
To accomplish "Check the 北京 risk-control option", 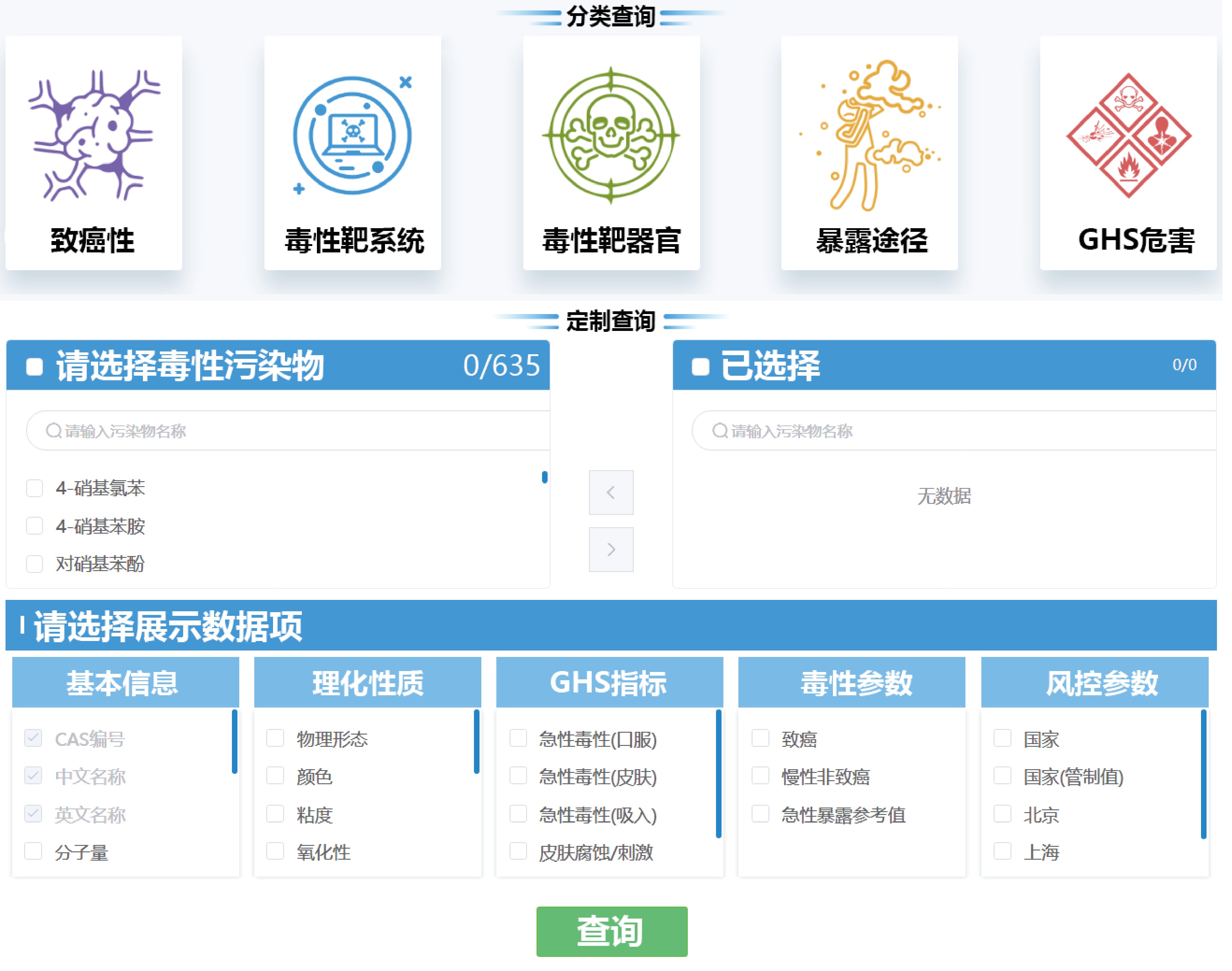I will (x=1002, y=814).
